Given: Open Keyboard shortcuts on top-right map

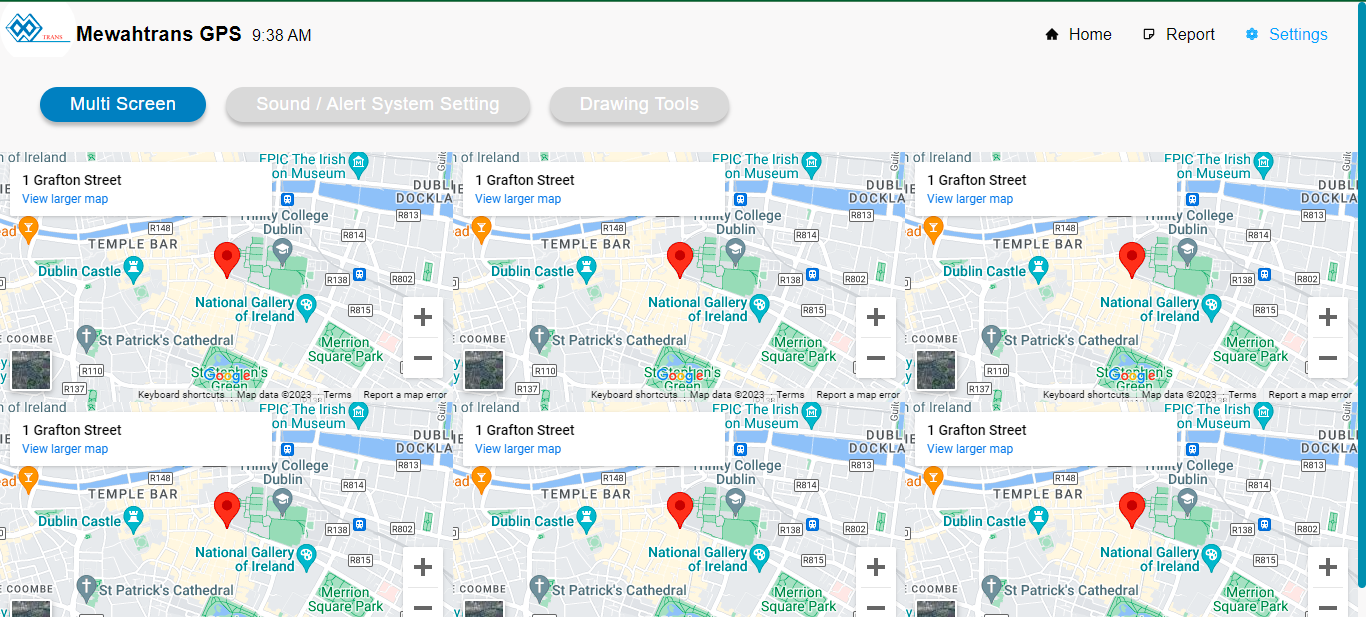Looking at the screenshot, I should (1087, 395).
